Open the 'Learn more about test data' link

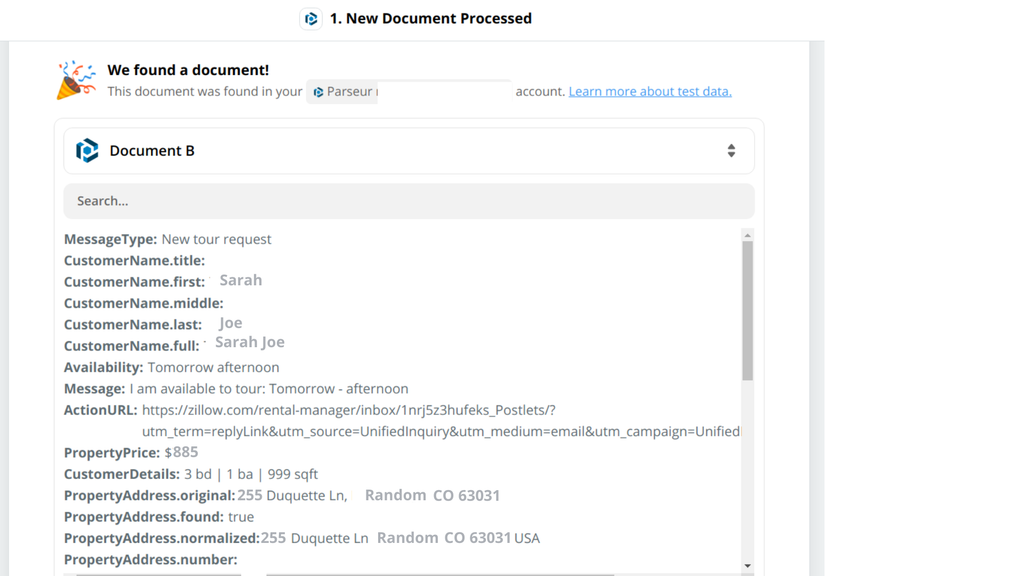point(649,91)
